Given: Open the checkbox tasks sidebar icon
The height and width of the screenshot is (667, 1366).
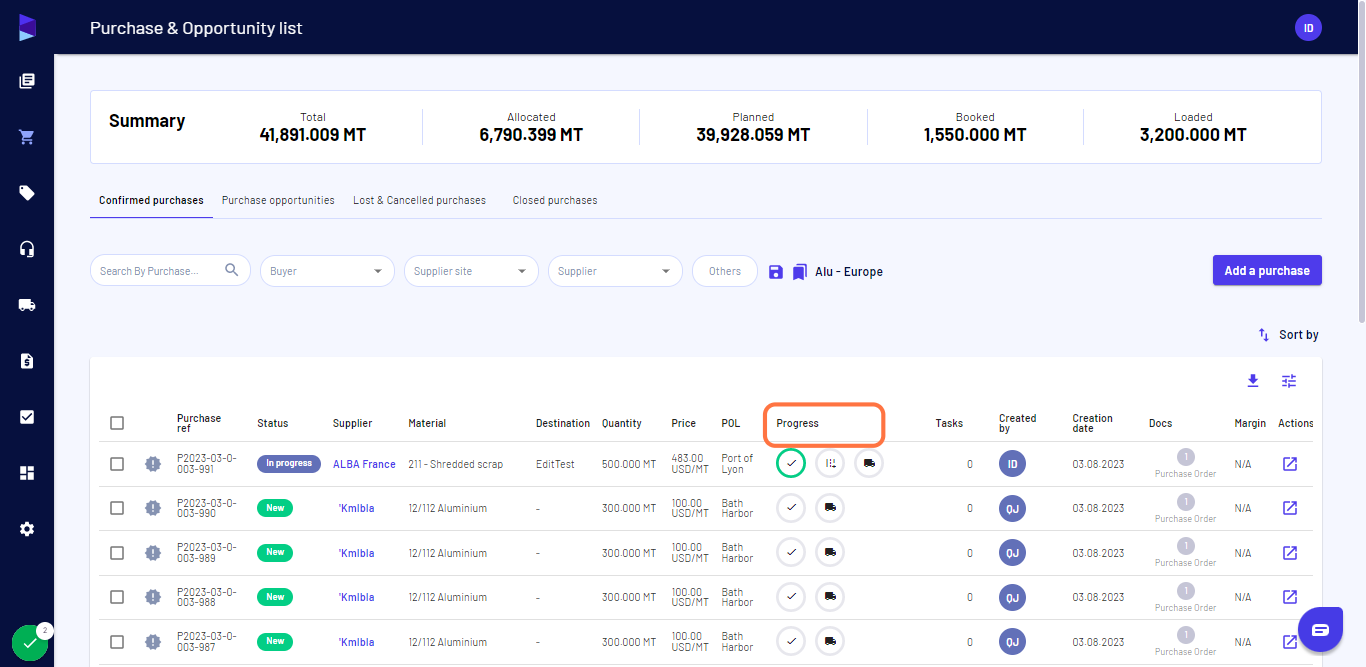Looking at the screenshot, I should 27,417.
